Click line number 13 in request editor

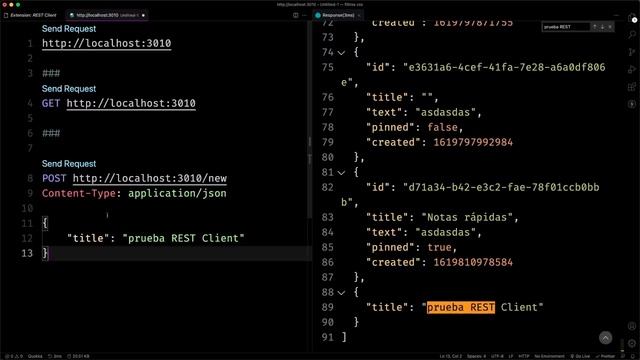point(27,253)
